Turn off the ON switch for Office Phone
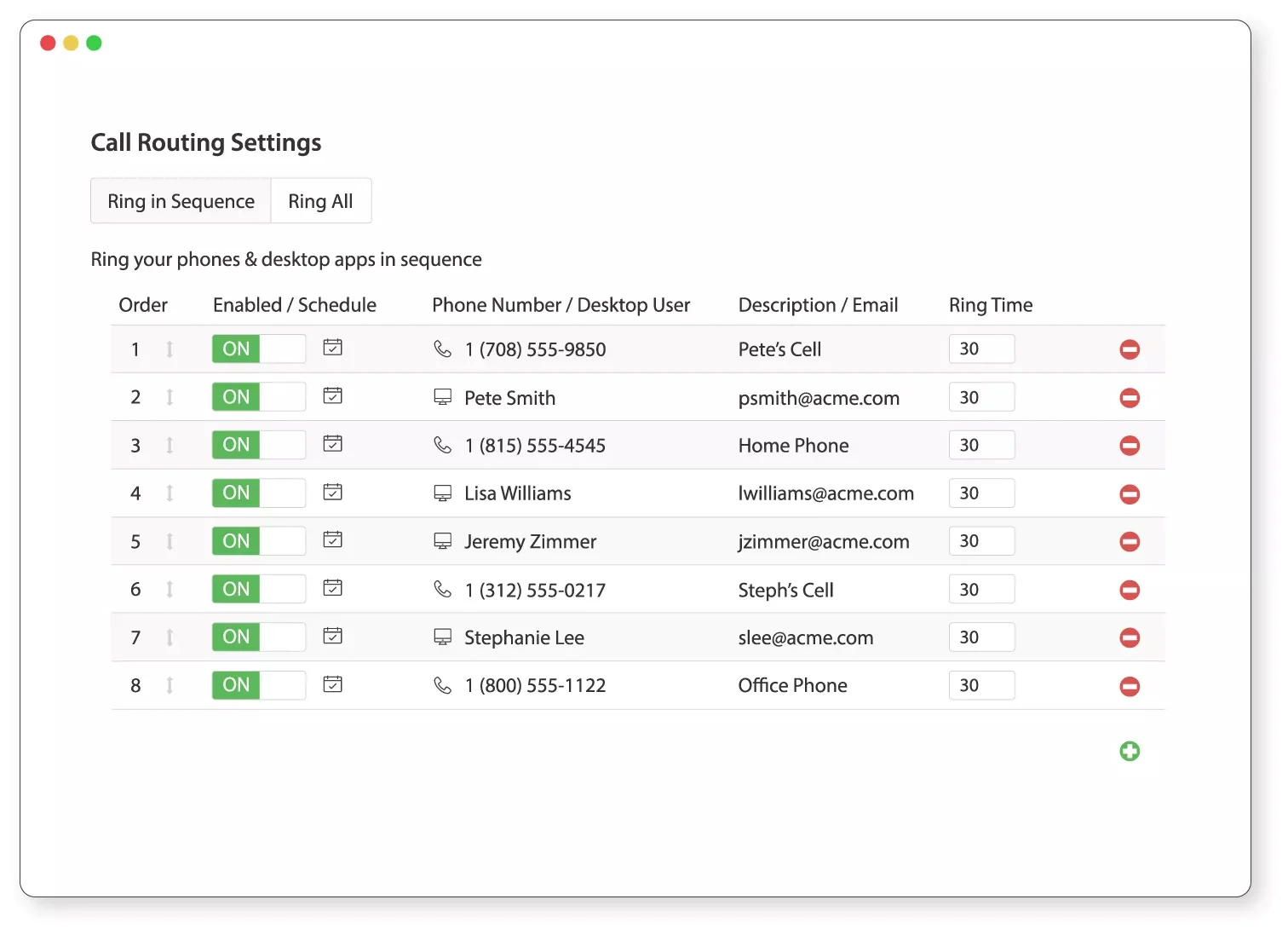 [x=259, y=685]
